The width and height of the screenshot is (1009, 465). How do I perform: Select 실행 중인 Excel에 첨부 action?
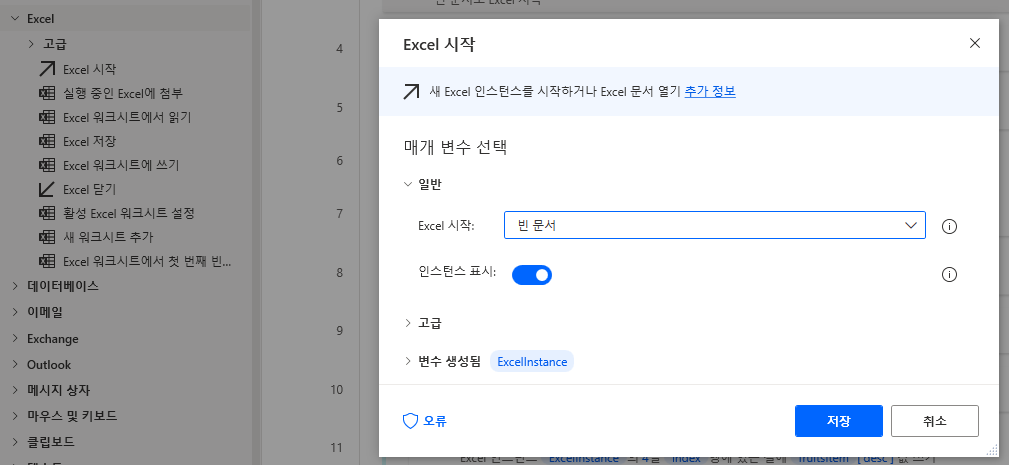point(125,93)
